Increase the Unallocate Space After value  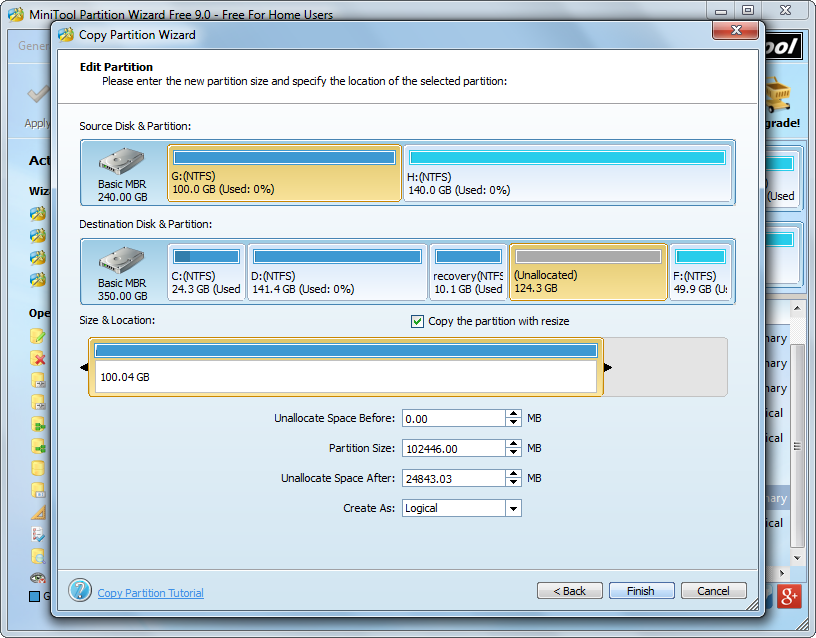(x=513, y=474)
